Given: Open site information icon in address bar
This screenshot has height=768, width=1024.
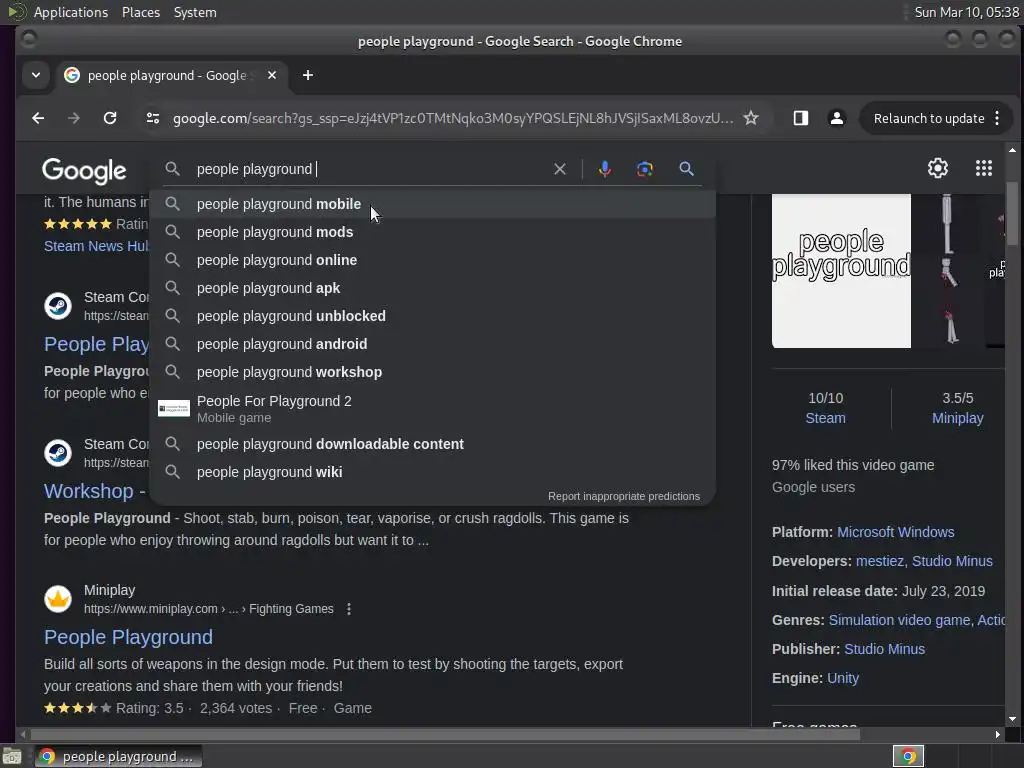Looking at the screenshot, I should [153, 118].
